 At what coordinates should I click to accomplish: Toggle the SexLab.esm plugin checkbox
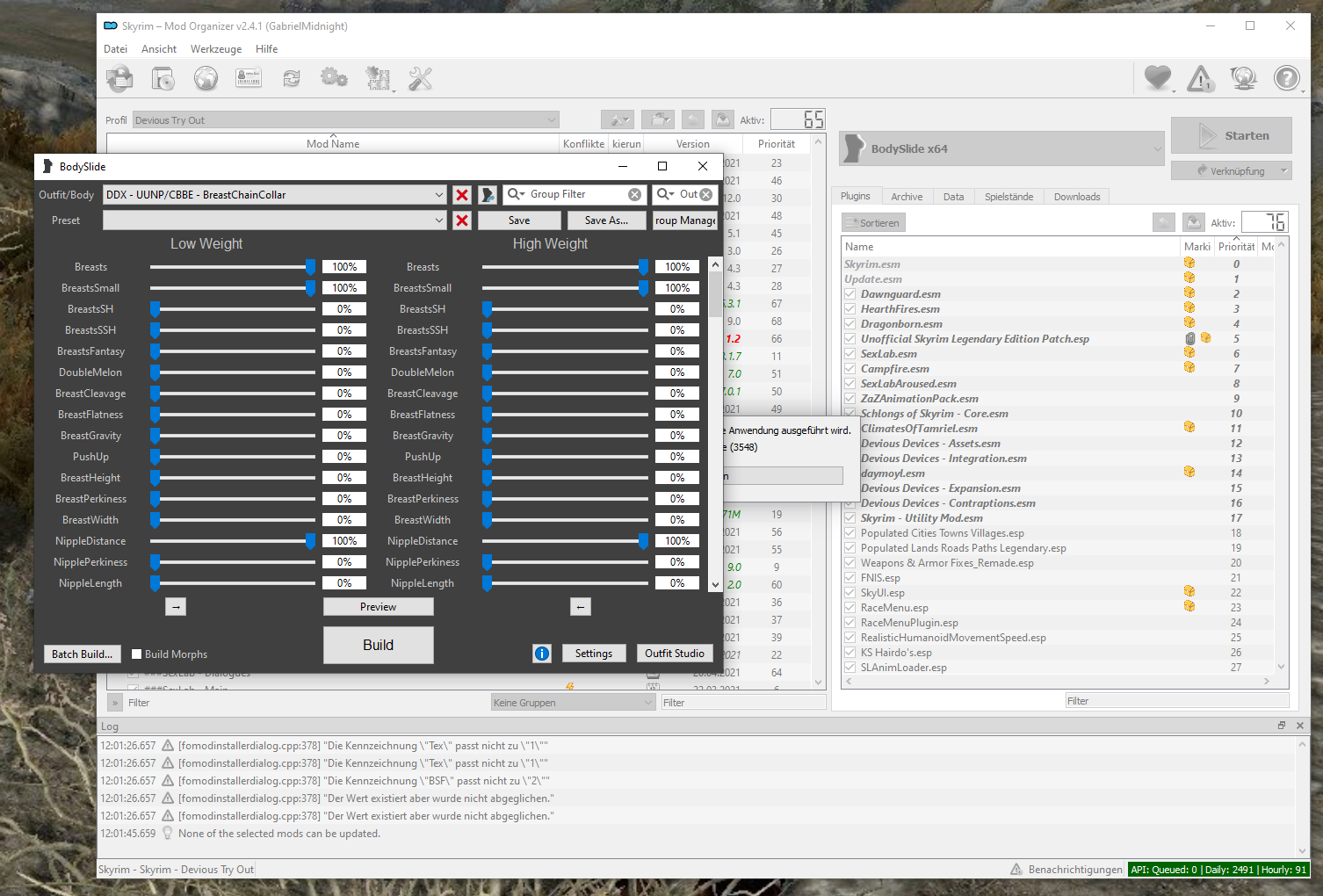pos(850,354)
